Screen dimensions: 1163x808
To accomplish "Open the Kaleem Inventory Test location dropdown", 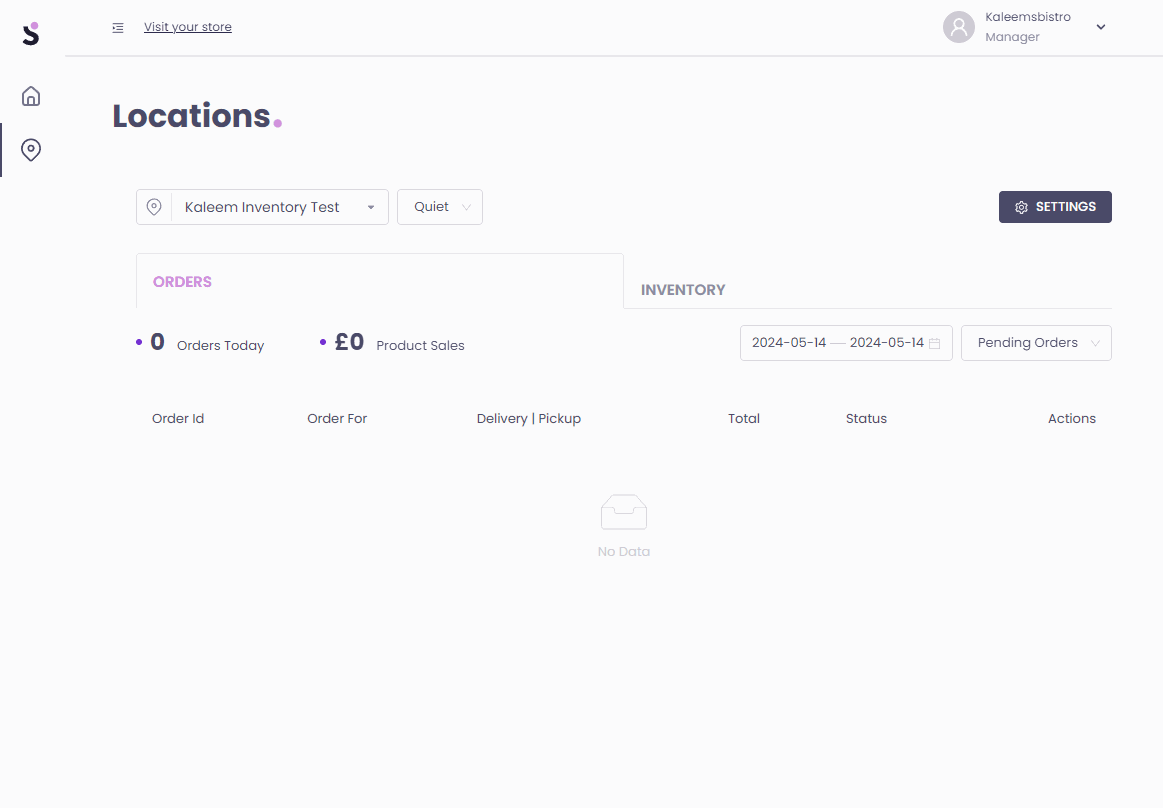I will pyautogui.click(x=278, y=207).
